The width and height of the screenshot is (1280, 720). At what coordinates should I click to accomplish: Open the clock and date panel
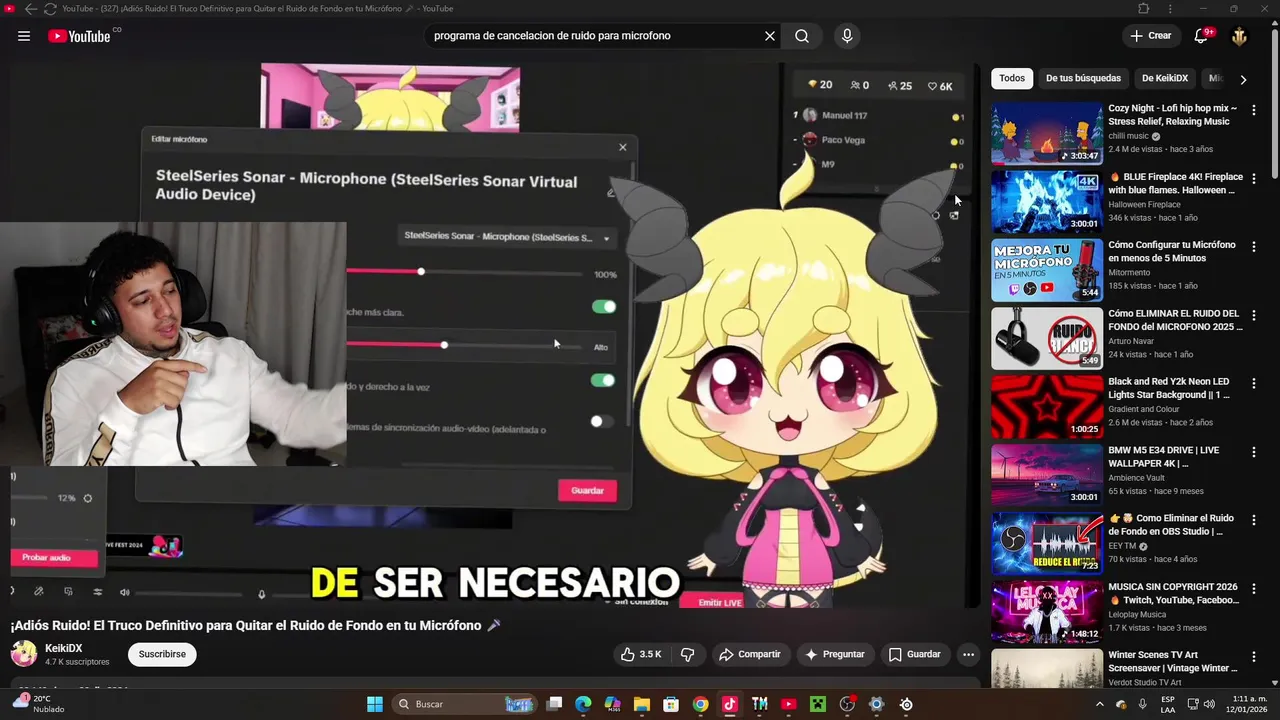coord(1248,704)
